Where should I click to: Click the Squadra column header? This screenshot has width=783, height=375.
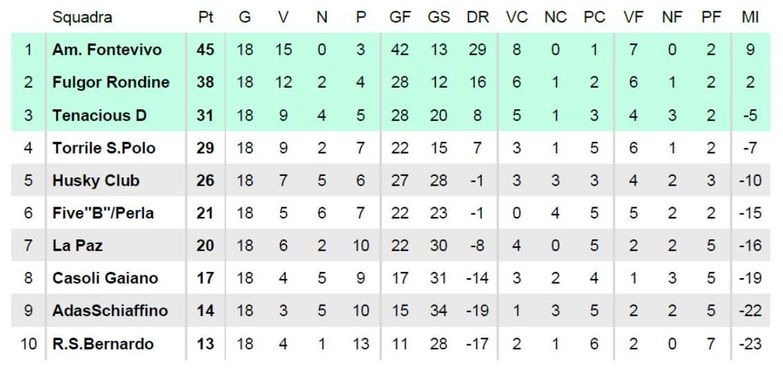coord(82,17)
